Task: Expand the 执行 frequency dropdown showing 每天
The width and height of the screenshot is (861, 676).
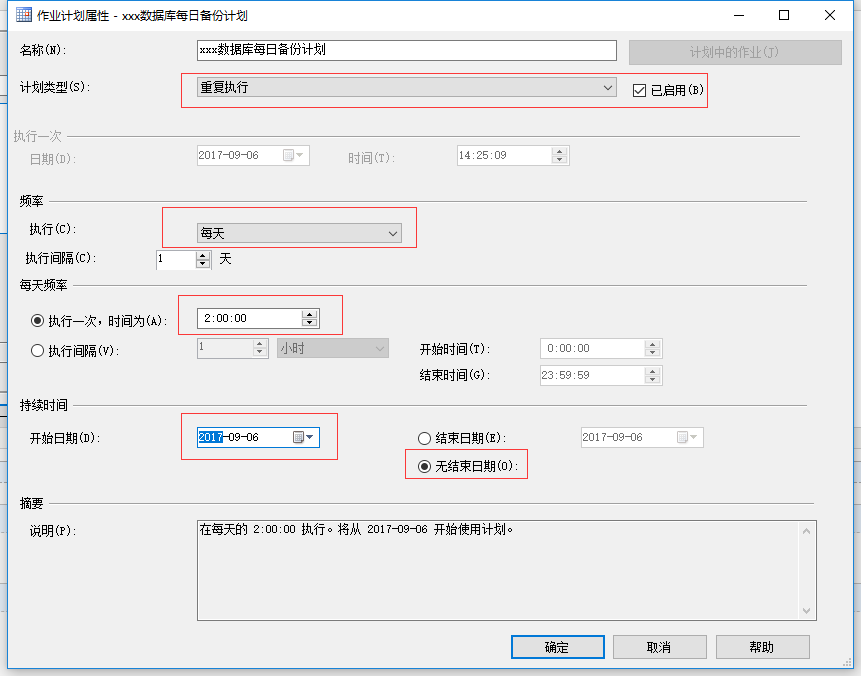Action: [299, 233]
